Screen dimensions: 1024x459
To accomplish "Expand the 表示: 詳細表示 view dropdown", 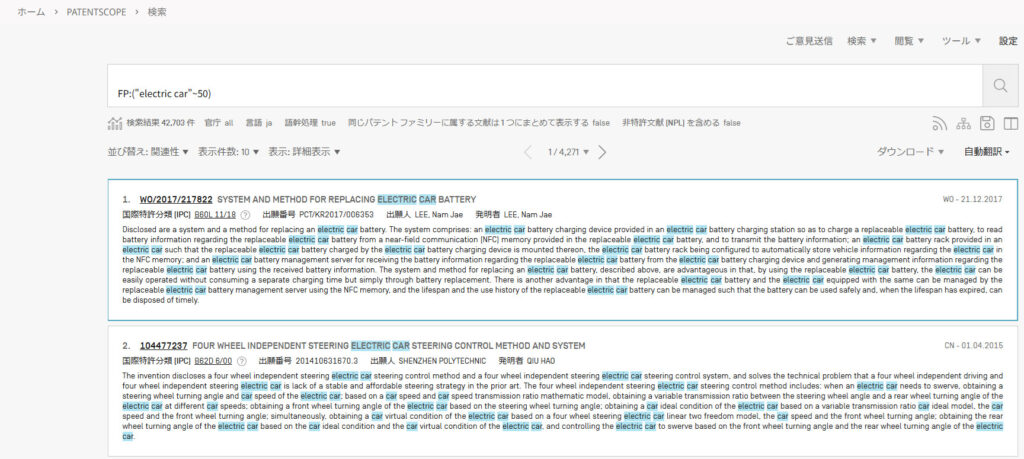I will pos(304,152).
